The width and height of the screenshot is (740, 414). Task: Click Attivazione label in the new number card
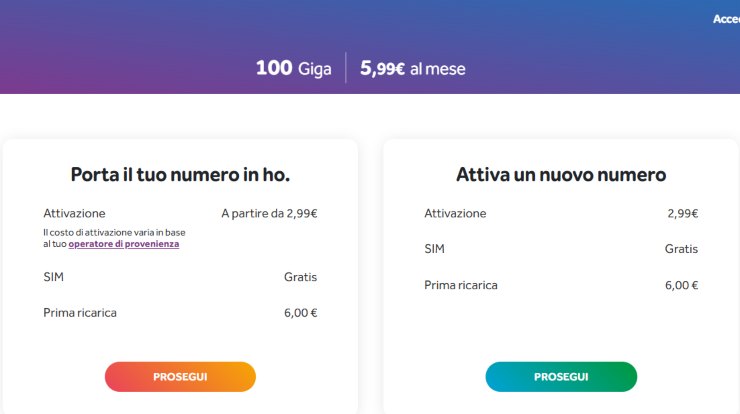[455, 213]
